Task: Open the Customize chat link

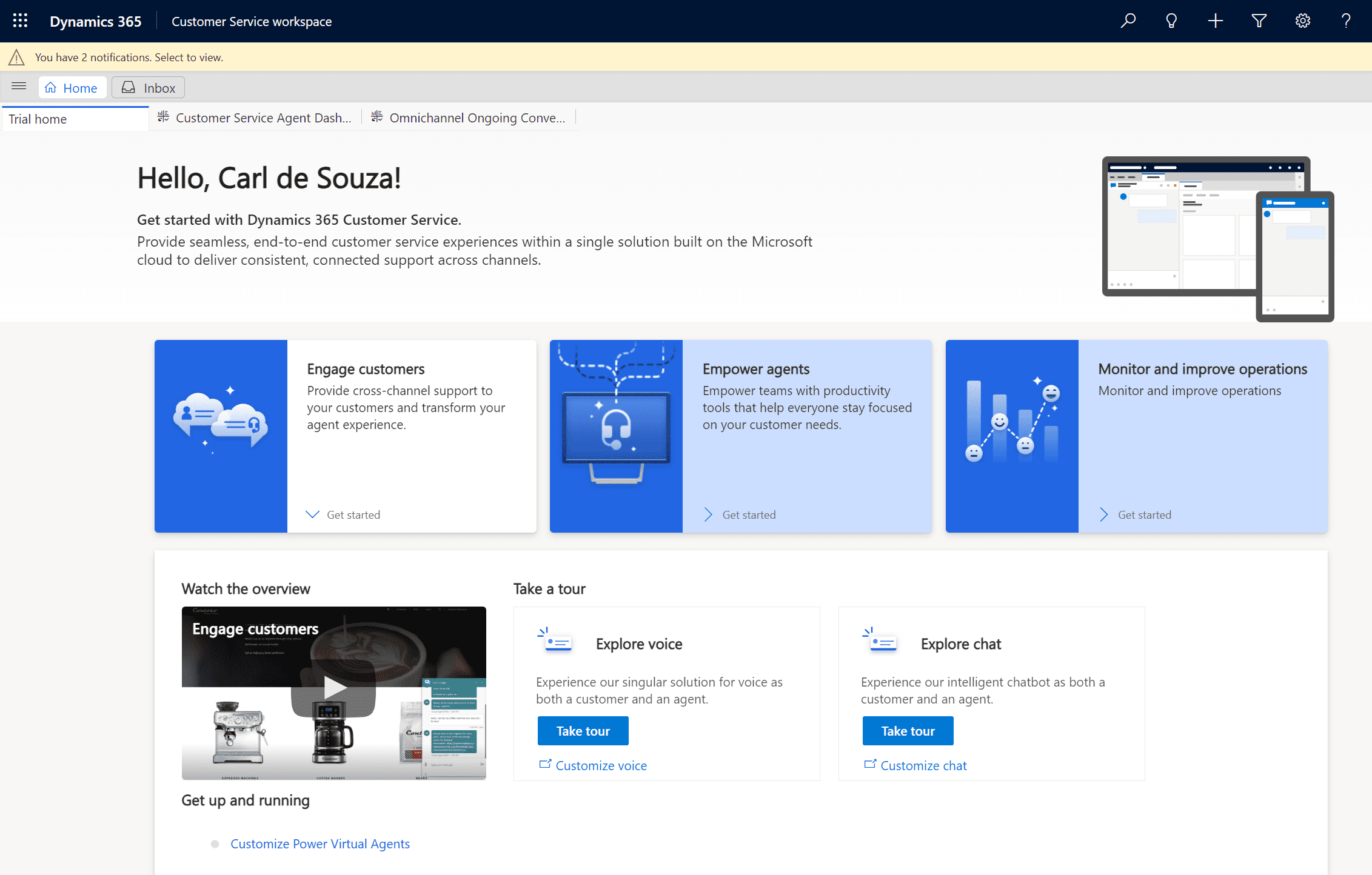Action: 924,766
